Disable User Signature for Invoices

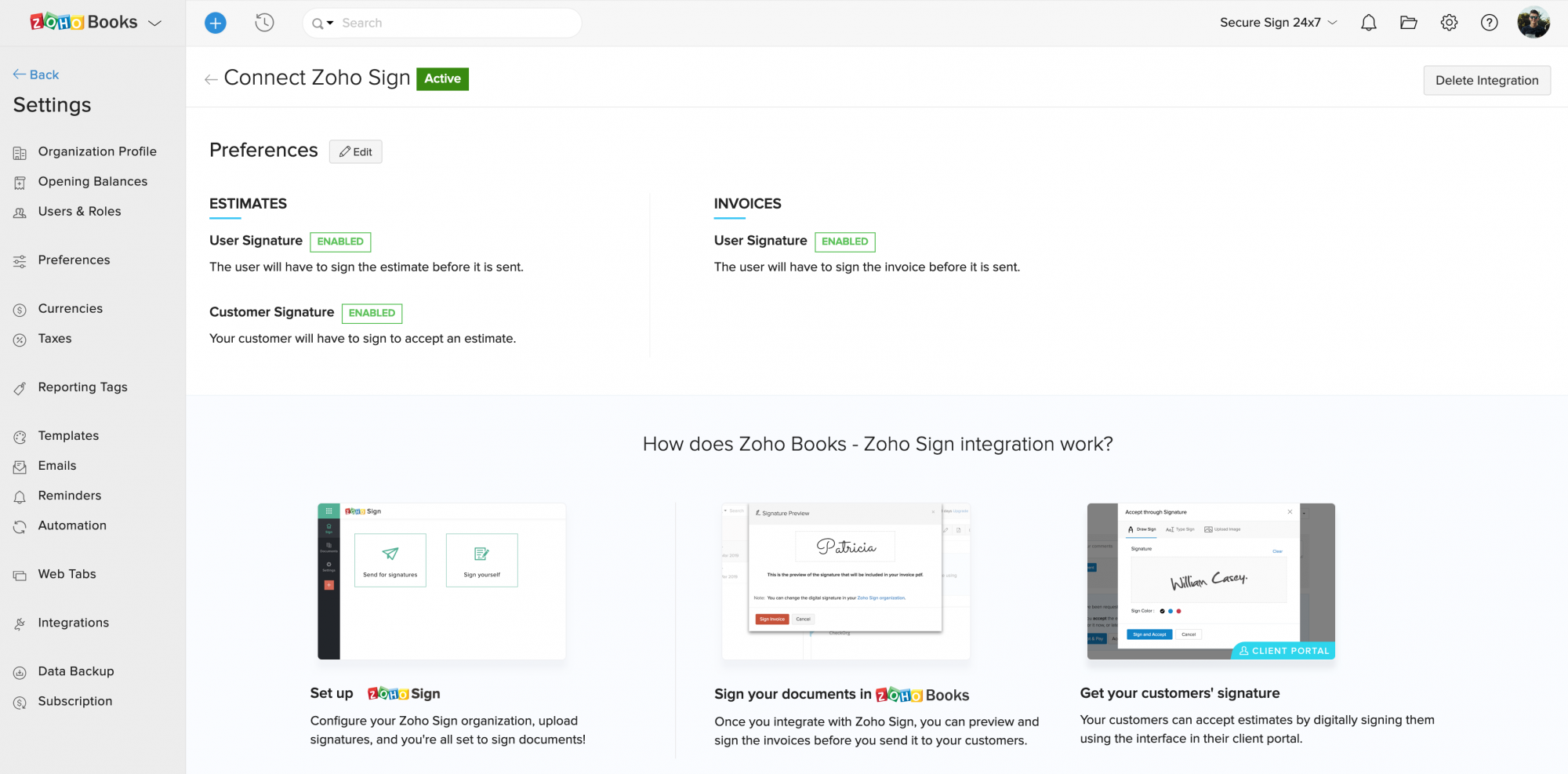pyautogui.click(x=845, y=242)
